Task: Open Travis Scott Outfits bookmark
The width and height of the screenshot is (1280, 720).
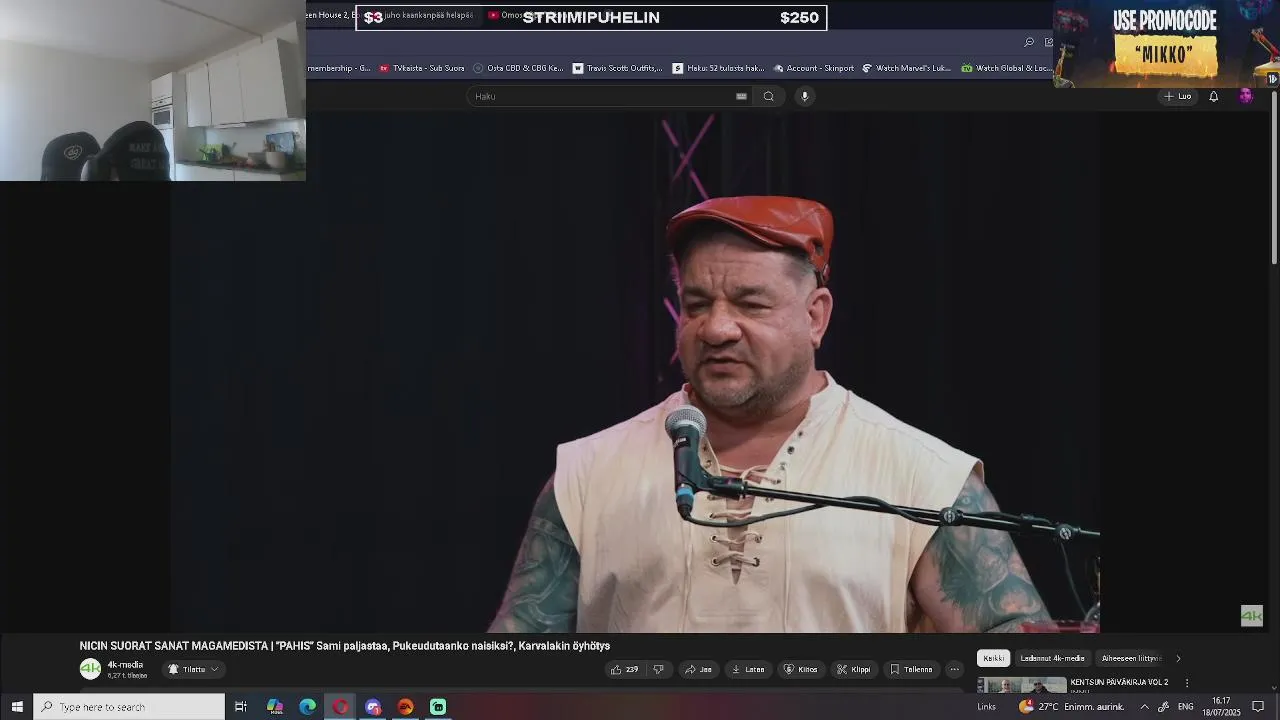Action: 617,68
